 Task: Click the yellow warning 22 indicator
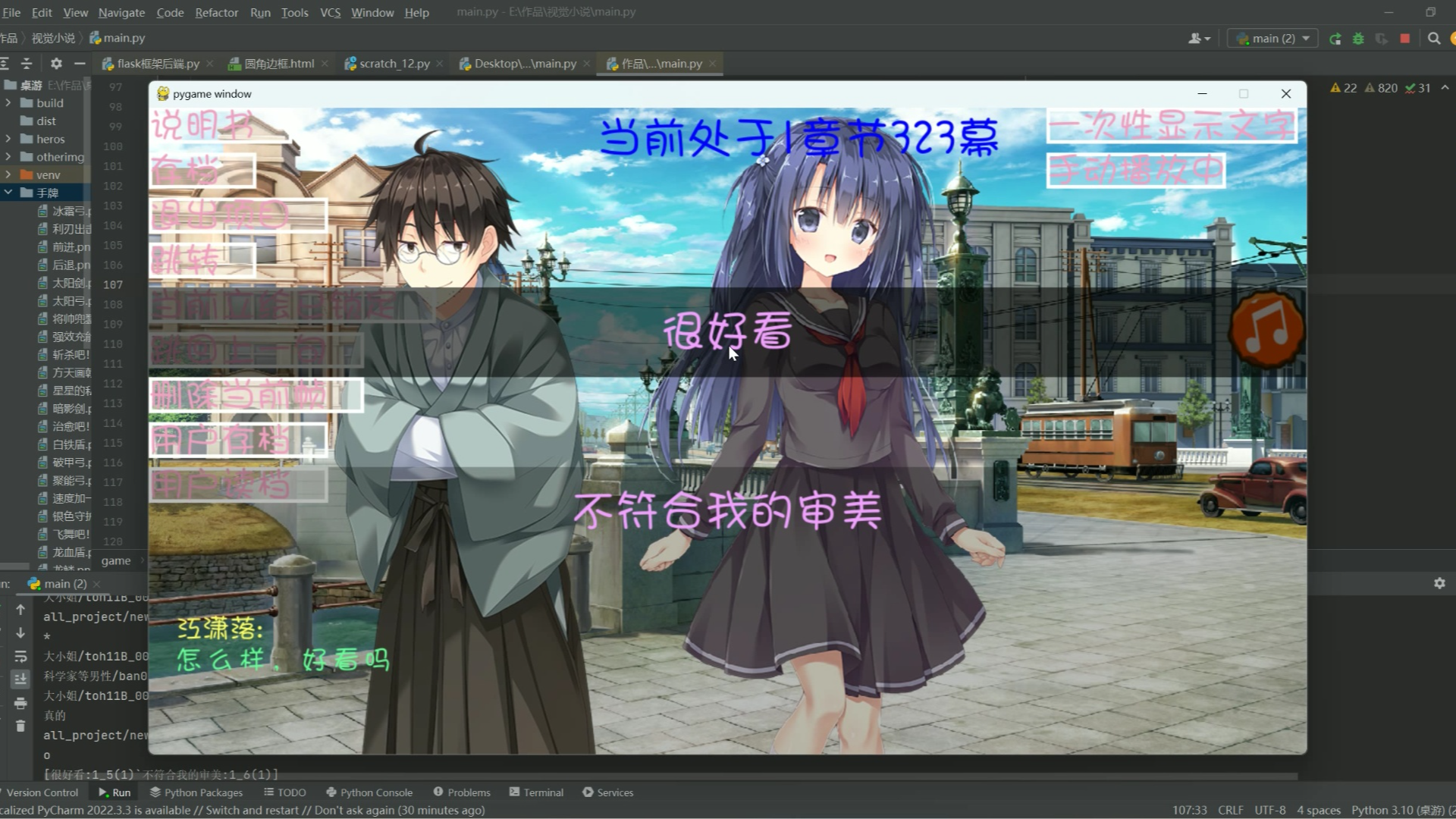tap(1344, 88)
